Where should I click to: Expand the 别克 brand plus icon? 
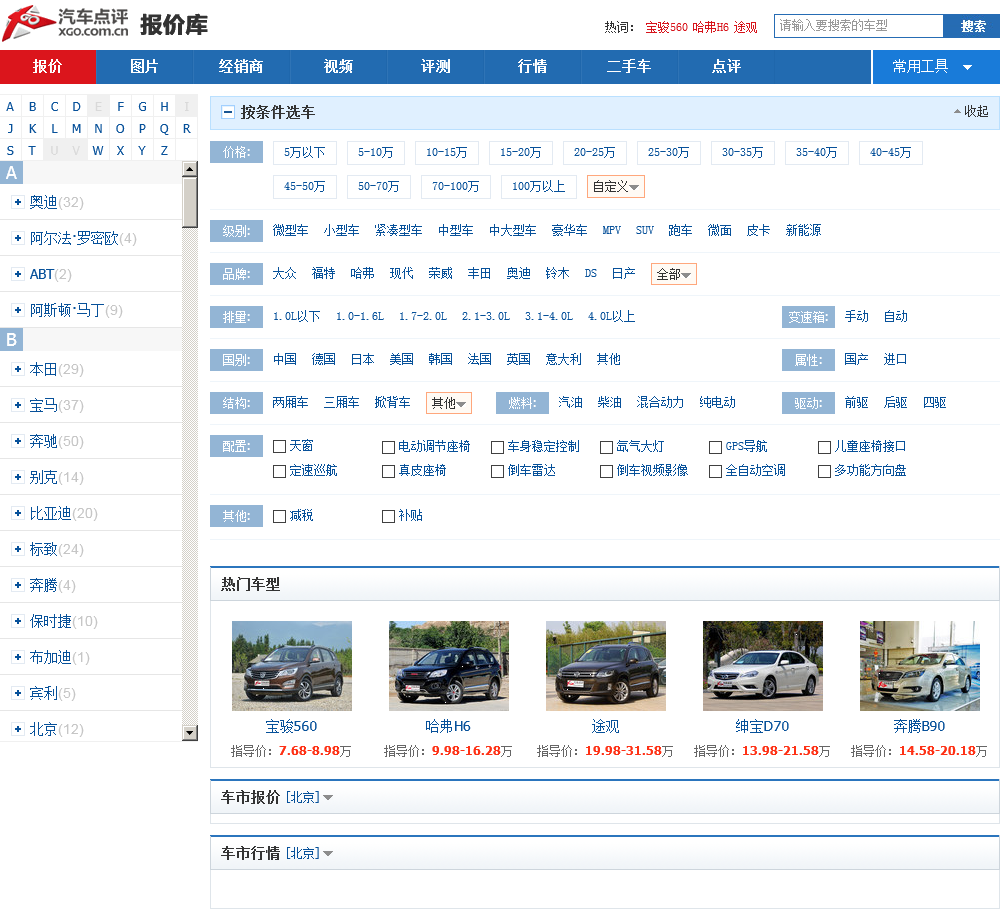click(x=18, y=477)
